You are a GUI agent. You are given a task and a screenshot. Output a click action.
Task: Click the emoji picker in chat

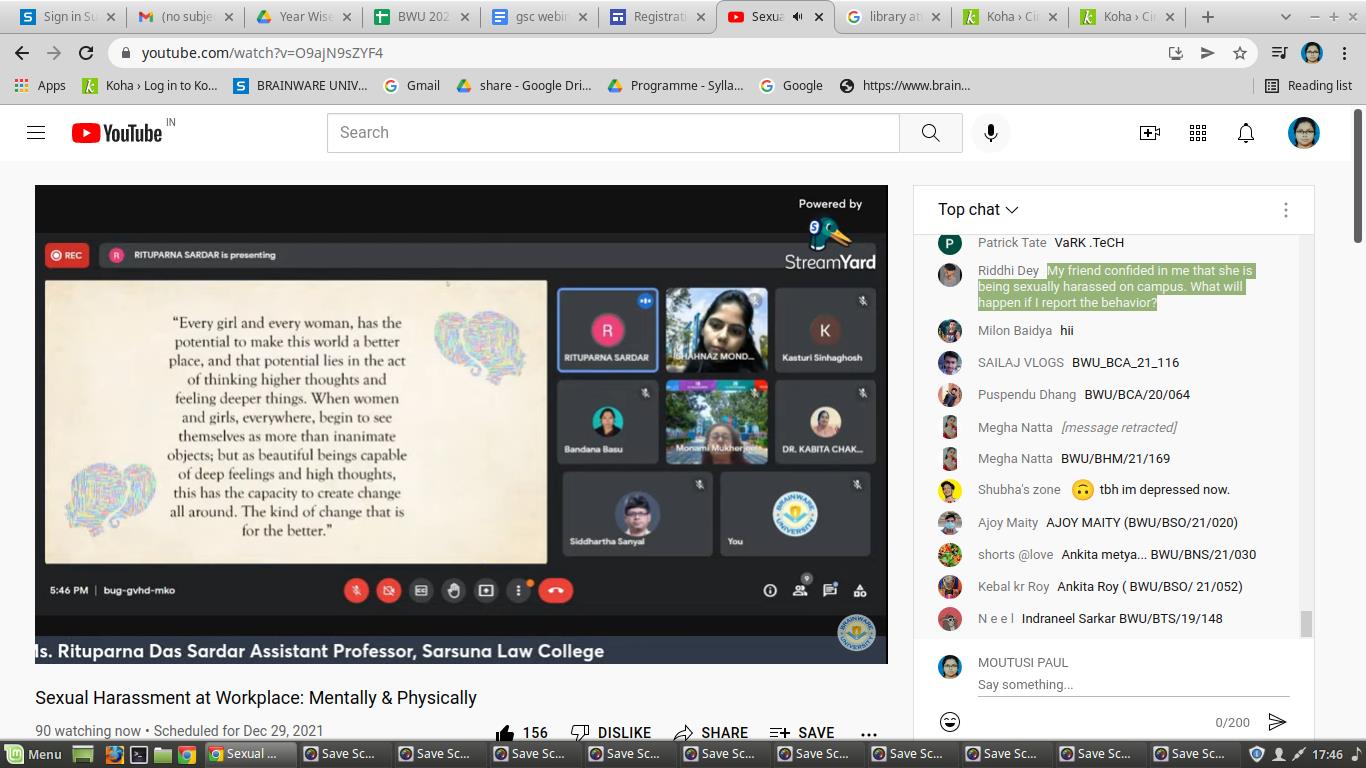(950, 721)
